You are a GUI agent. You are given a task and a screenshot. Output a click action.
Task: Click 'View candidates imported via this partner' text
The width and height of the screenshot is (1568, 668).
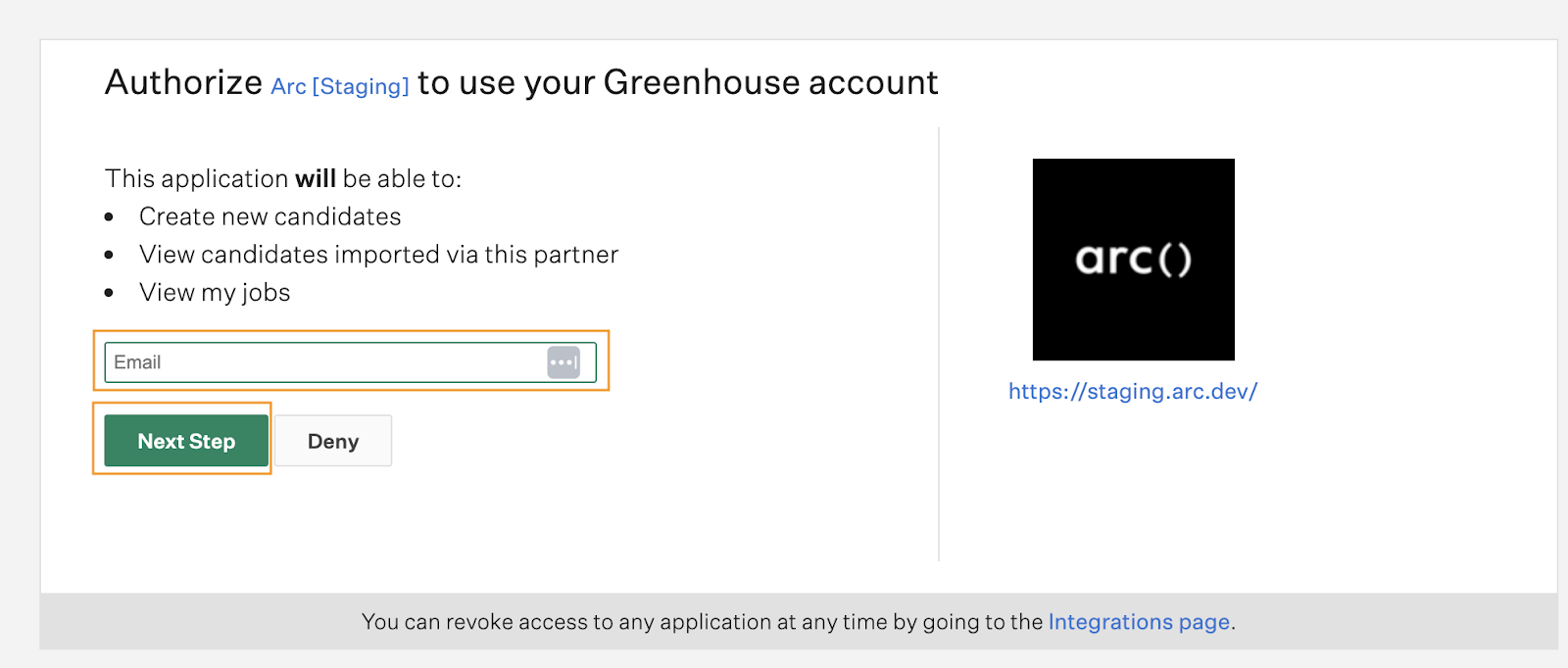click(x=378, y=255)
